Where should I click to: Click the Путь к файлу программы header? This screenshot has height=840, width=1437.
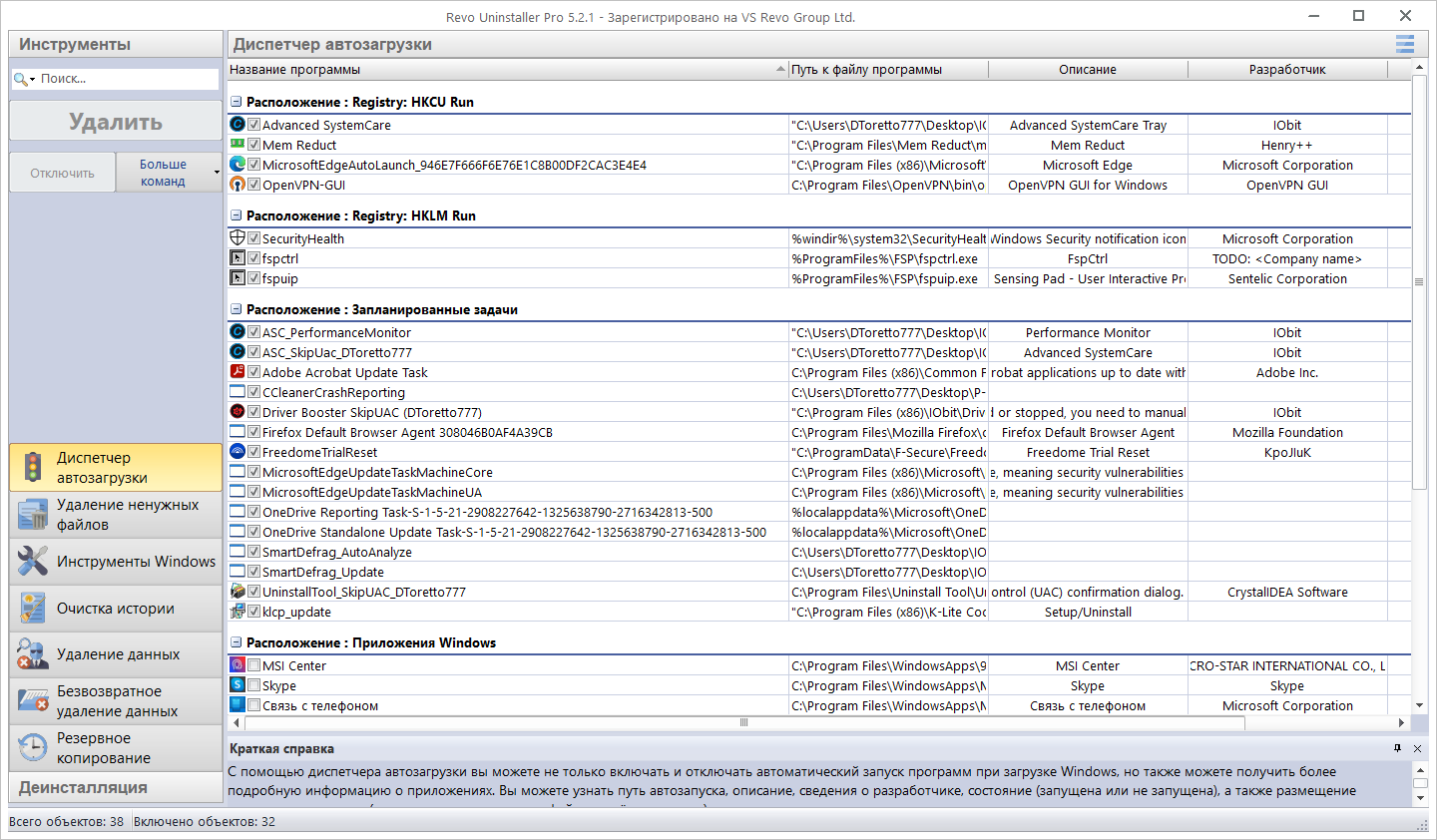coord(888,70)
